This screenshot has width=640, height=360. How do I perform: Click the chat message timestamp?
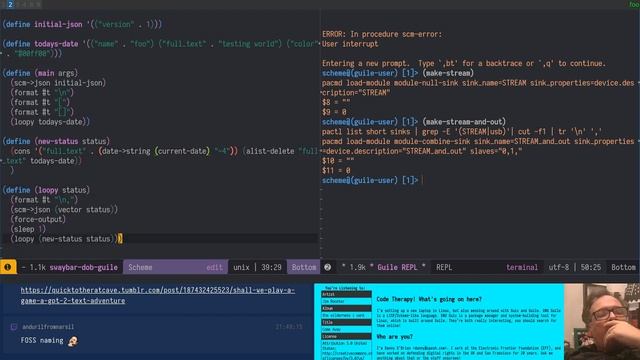tap(289, 327)
